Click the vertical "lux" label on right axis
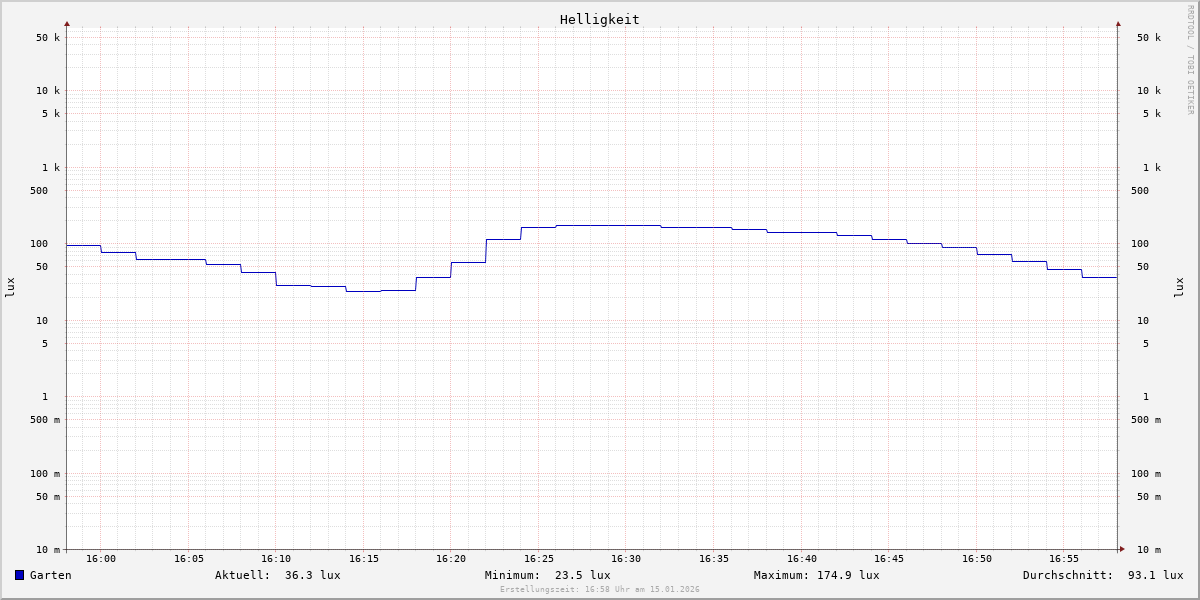The width and height of the screenshot is (1200, 600). [1179, 288]
